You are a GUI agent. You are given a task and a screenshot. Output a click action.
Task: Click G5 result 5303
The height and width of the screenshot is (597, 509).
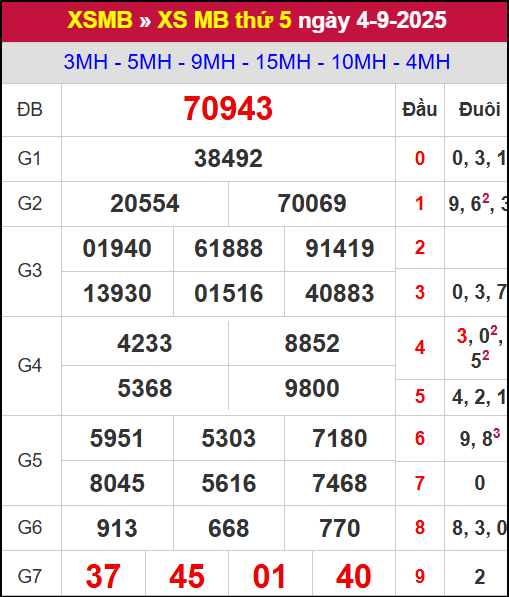tap(228, 438)
